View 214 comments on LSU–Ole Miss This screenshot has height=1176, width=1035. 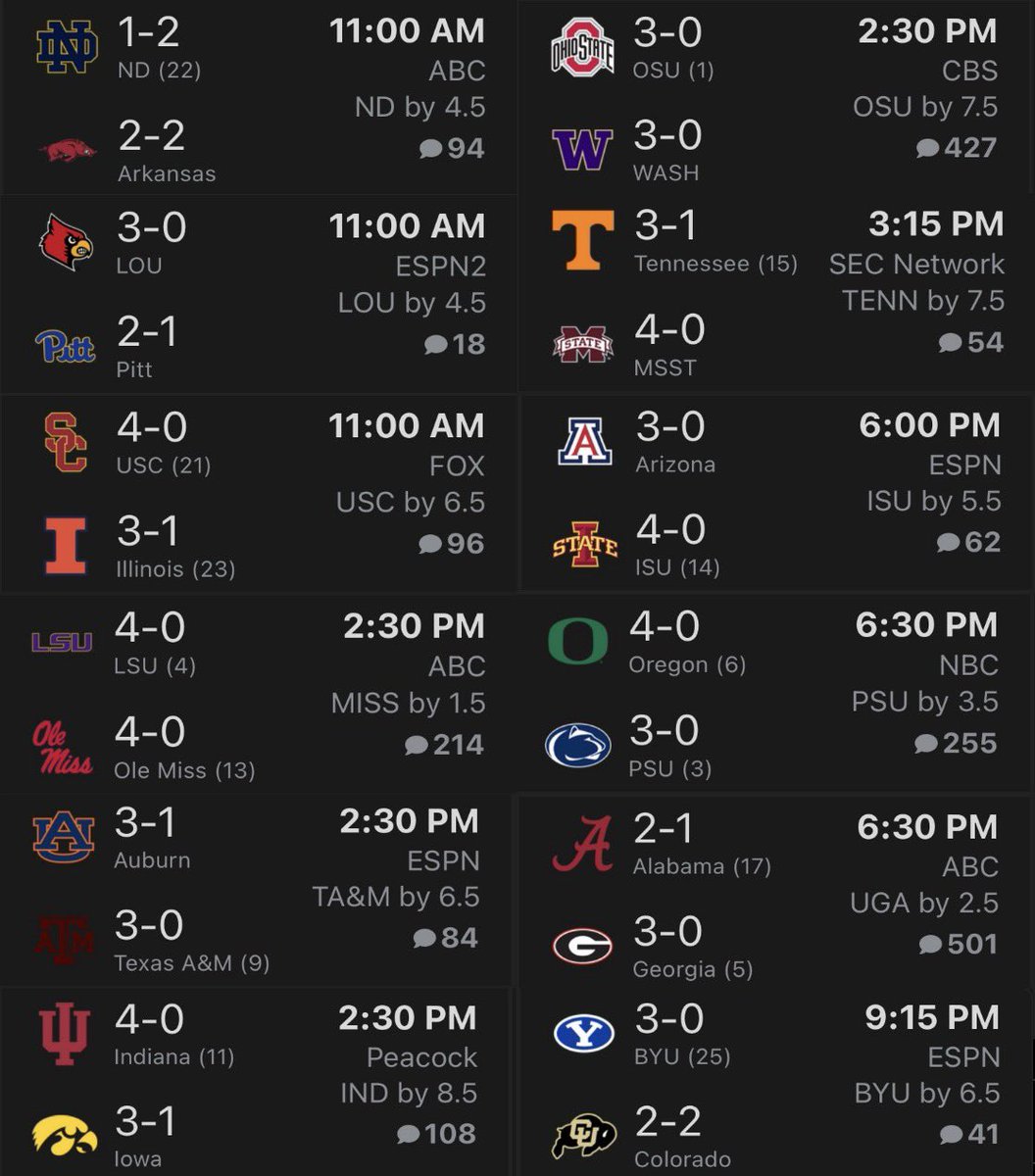pos(444,745)
